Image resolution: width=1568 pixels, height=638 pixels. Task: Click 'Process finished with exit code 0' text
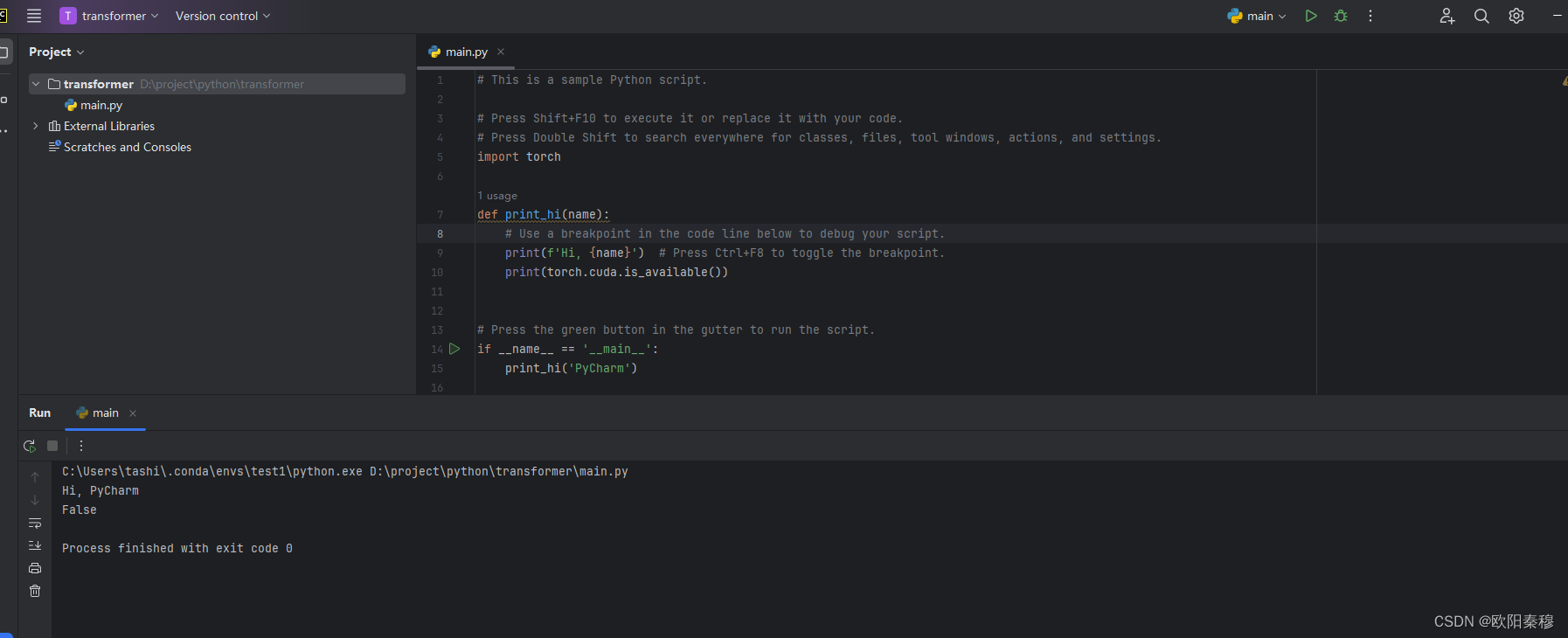click(x=177, y=549)
